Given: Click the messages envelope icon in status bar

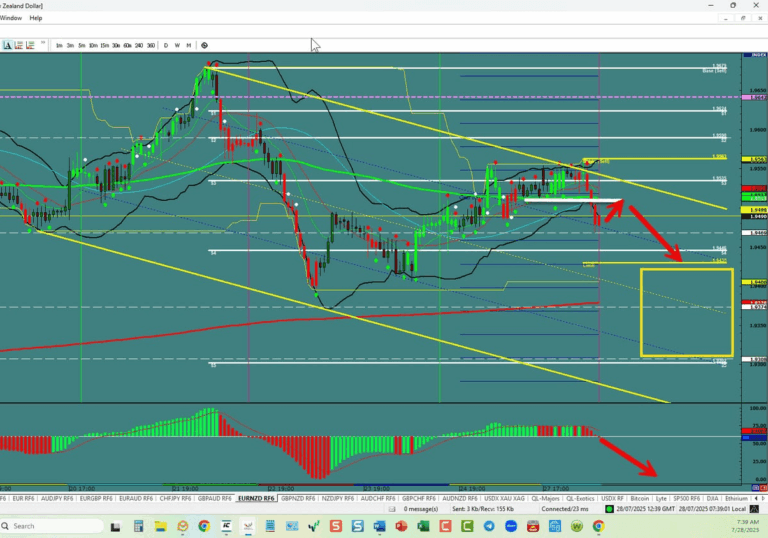Looking at the screenshot, I should tap(392, 509).
